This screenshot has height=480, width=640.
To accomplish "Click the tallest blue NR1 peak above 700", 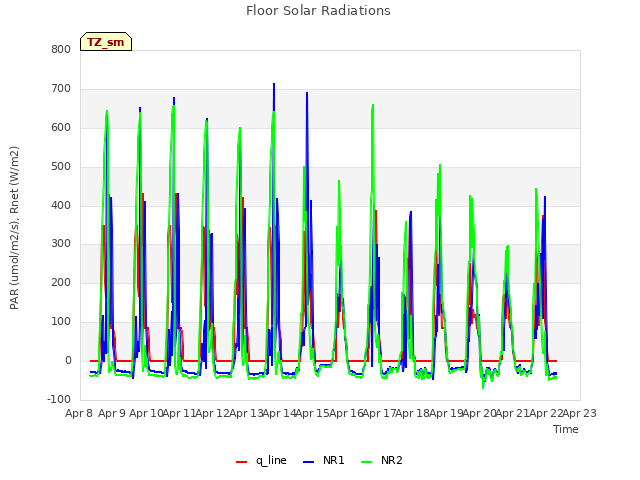I will pyautogui.click(x=274, y=84).
